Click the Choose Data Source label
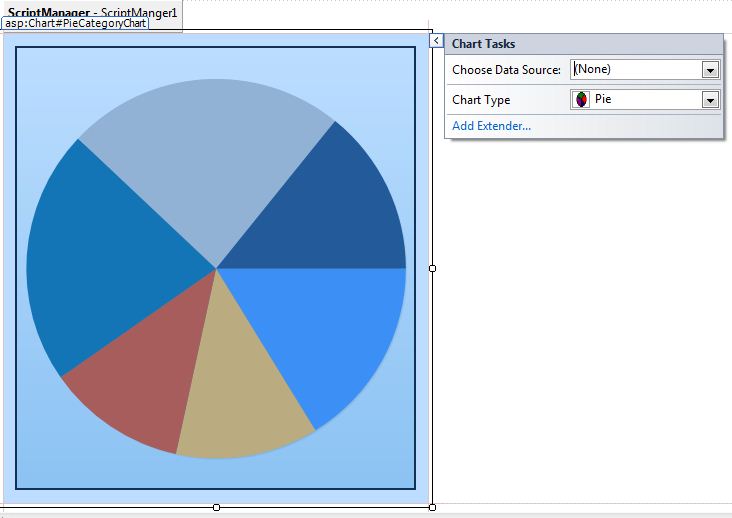The image size is (732, 518). coord(507,70)
